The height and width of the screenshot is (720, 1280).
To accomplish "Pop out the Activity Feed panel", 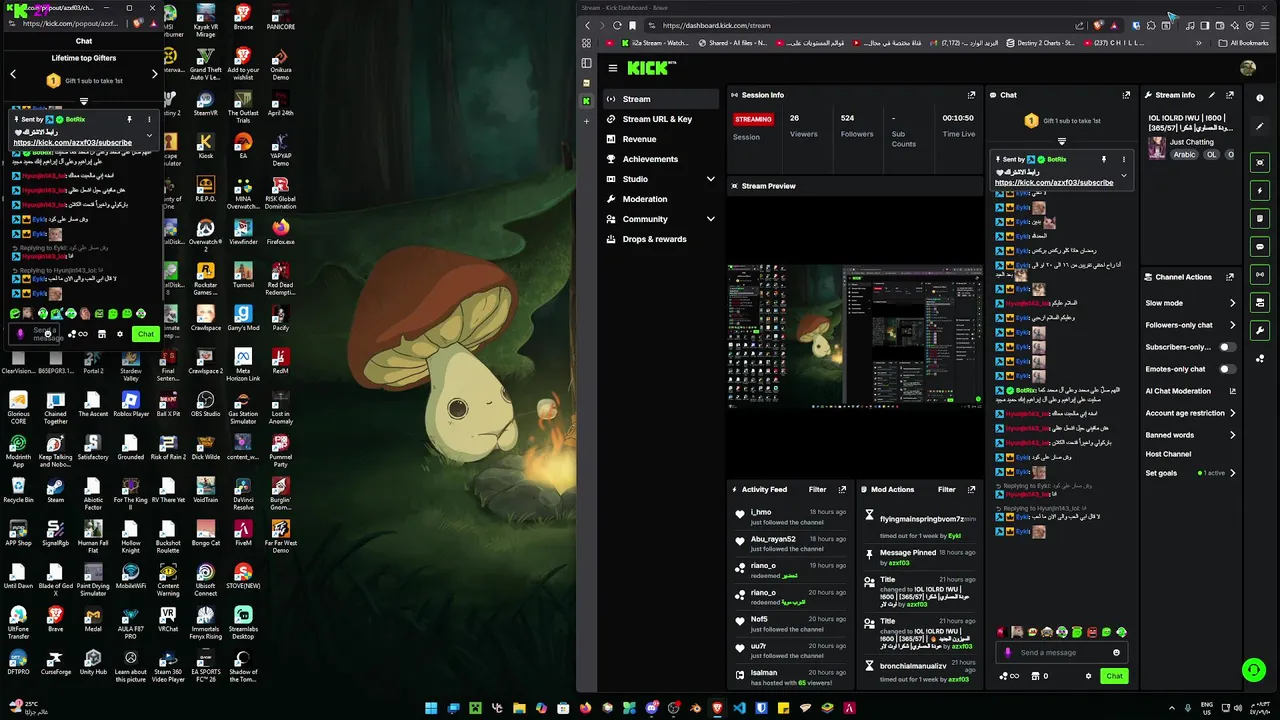I will tap(842, 490).
